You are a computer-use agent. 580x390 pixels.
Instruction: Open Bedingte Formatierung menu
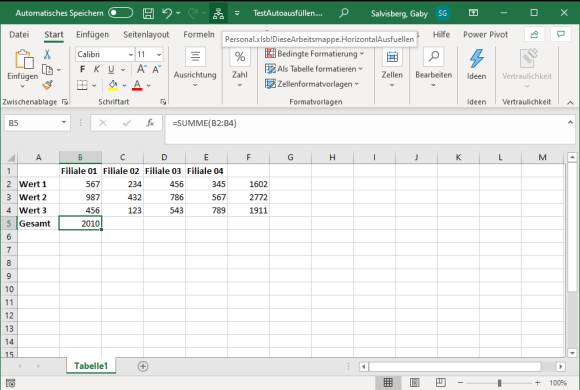(x=314, y=54)
